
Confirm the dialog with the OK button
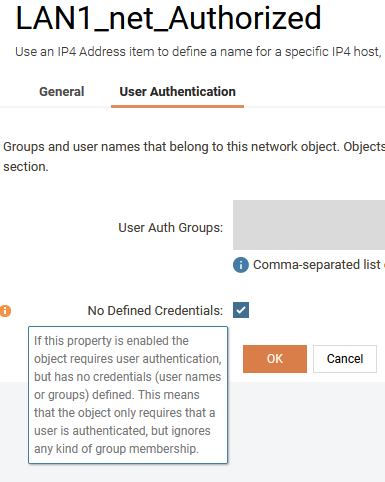tap(275, 359)
